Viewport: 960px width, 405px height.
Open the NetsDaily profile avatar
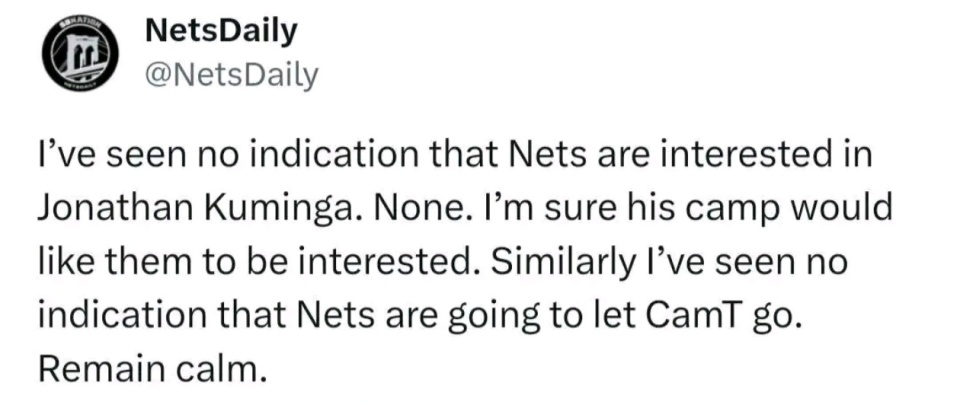[80, 54]
